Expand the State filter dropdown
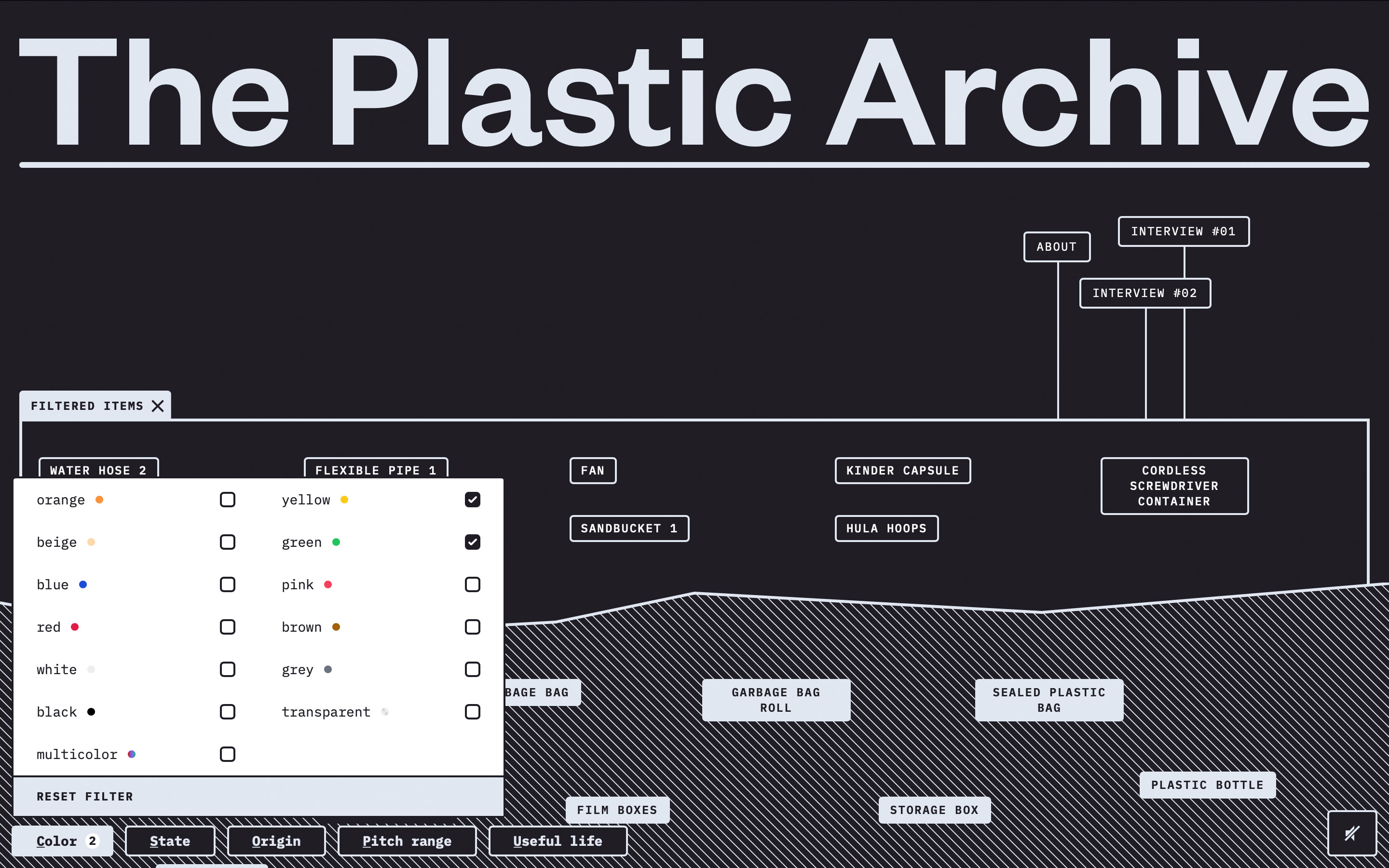1389x868 pixels. pos(170,841)
